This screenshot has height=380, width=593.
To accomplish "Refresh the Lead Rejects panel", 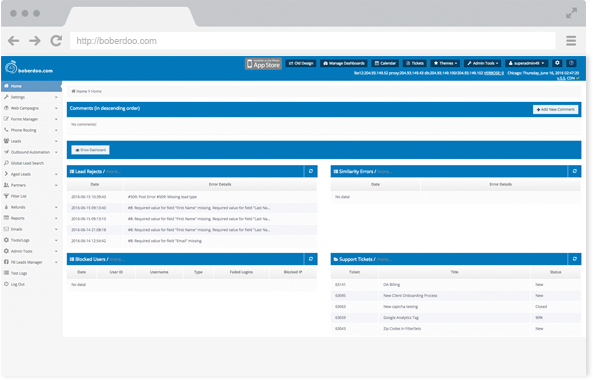I will [310, 171].
